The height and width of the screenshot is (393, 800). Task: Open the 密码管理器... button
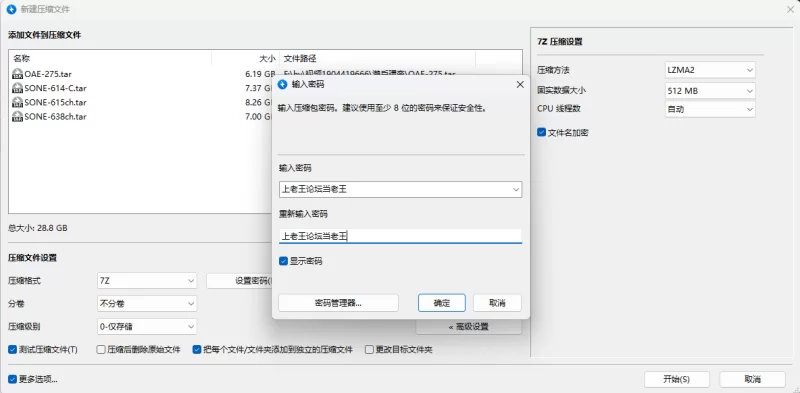[x=338, y=303]
